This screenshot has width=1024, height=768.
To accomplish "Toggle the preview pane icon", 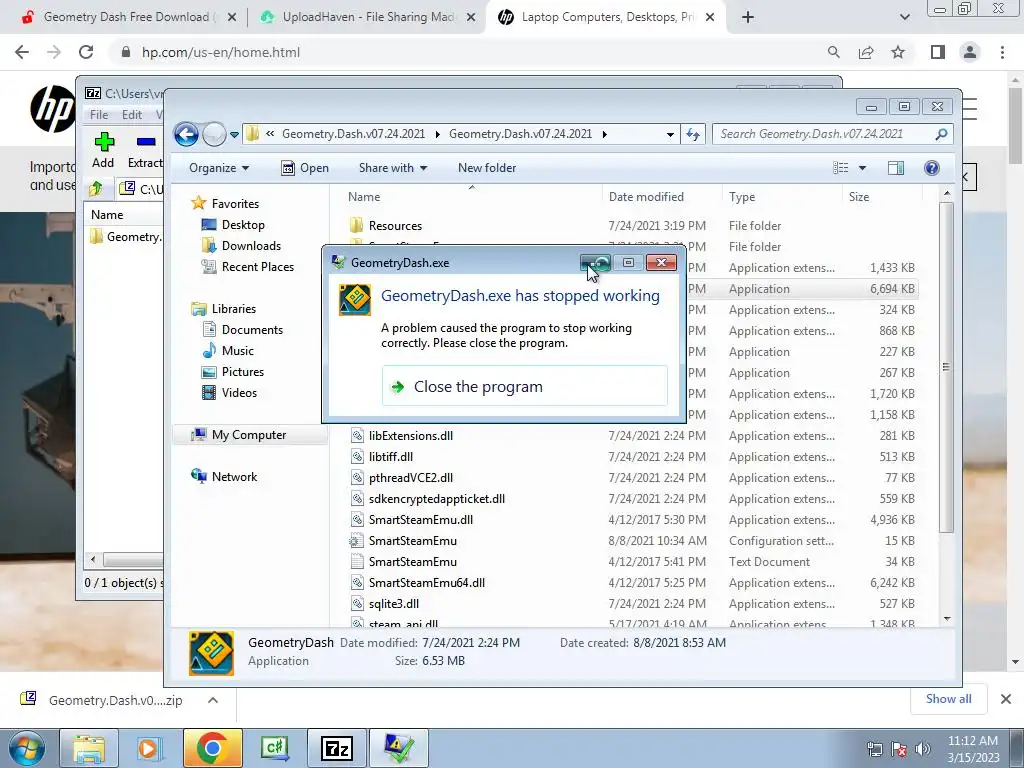I will (x=896, y=168).
